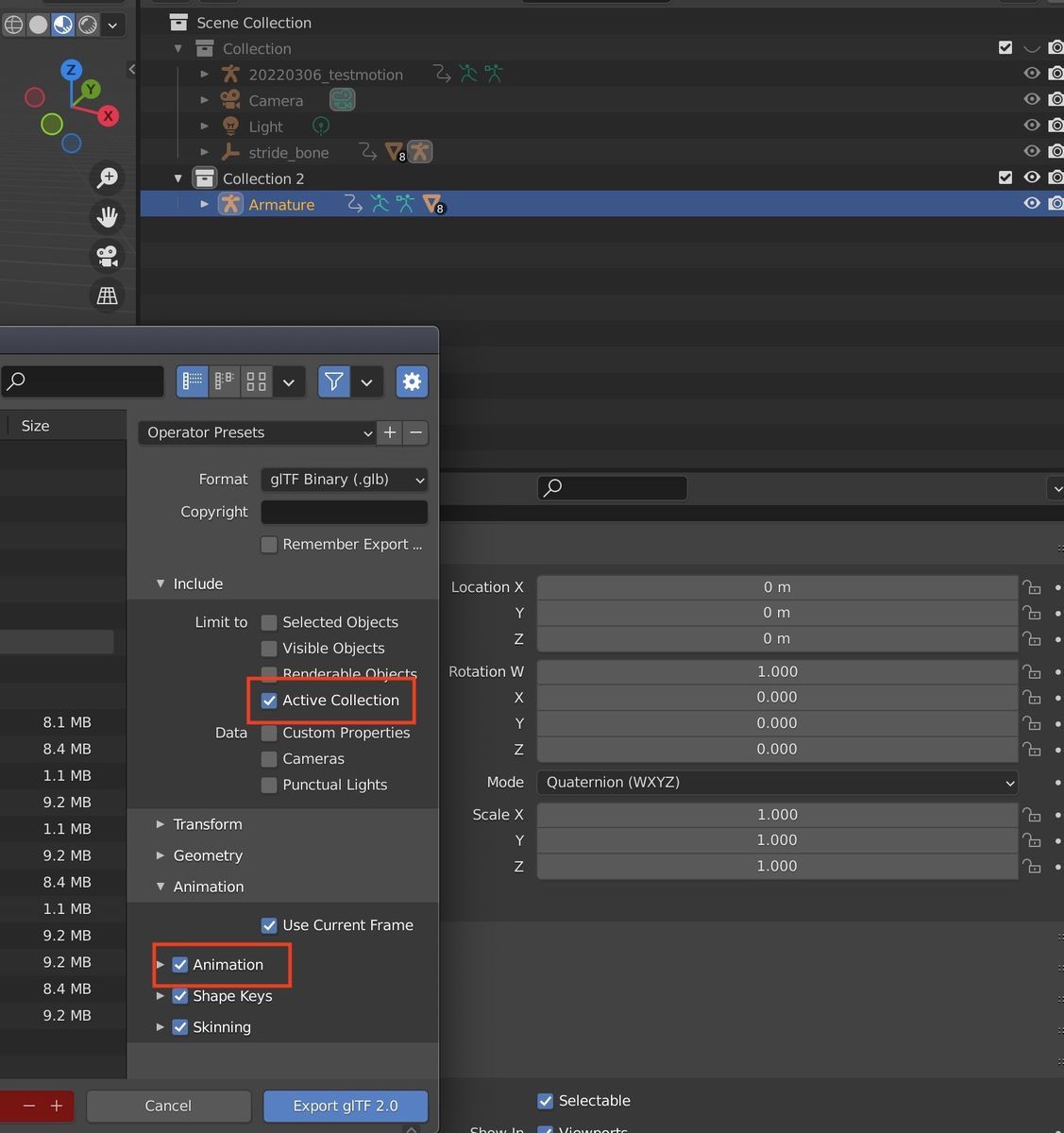This screenshot has width=1064, height=1133.
Task: Select Wireframe viewport shading mode
Action: pos(13,25)
